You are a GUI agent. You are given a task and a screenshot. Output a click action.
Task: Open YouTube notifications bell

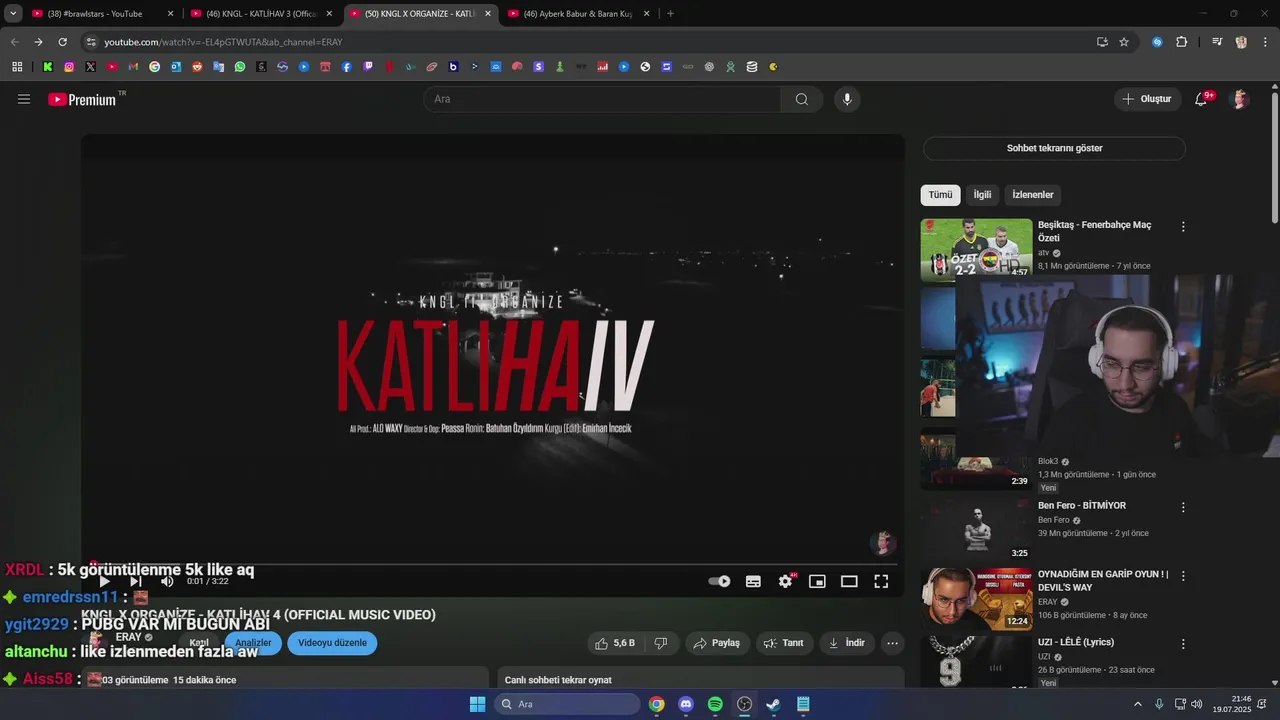click(x=1201, y=99)
